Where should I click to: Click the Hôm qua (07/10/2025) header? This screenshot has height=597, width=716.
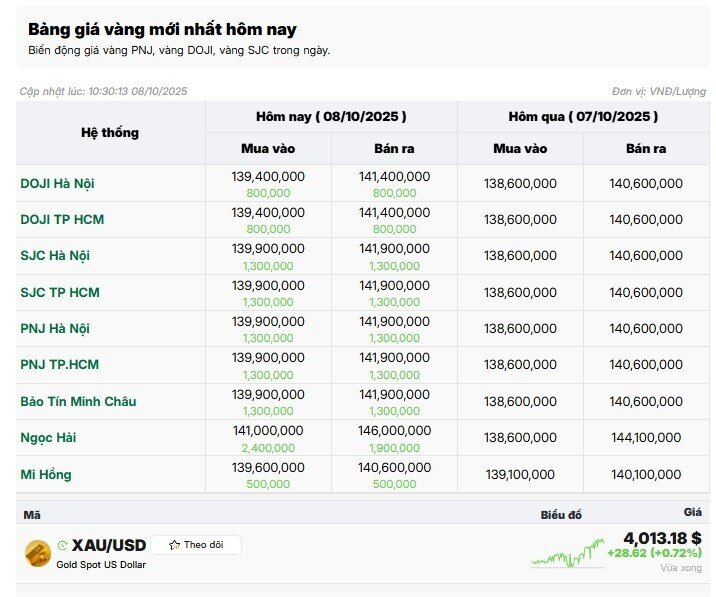pyautogui.click(x=583, y=116)
